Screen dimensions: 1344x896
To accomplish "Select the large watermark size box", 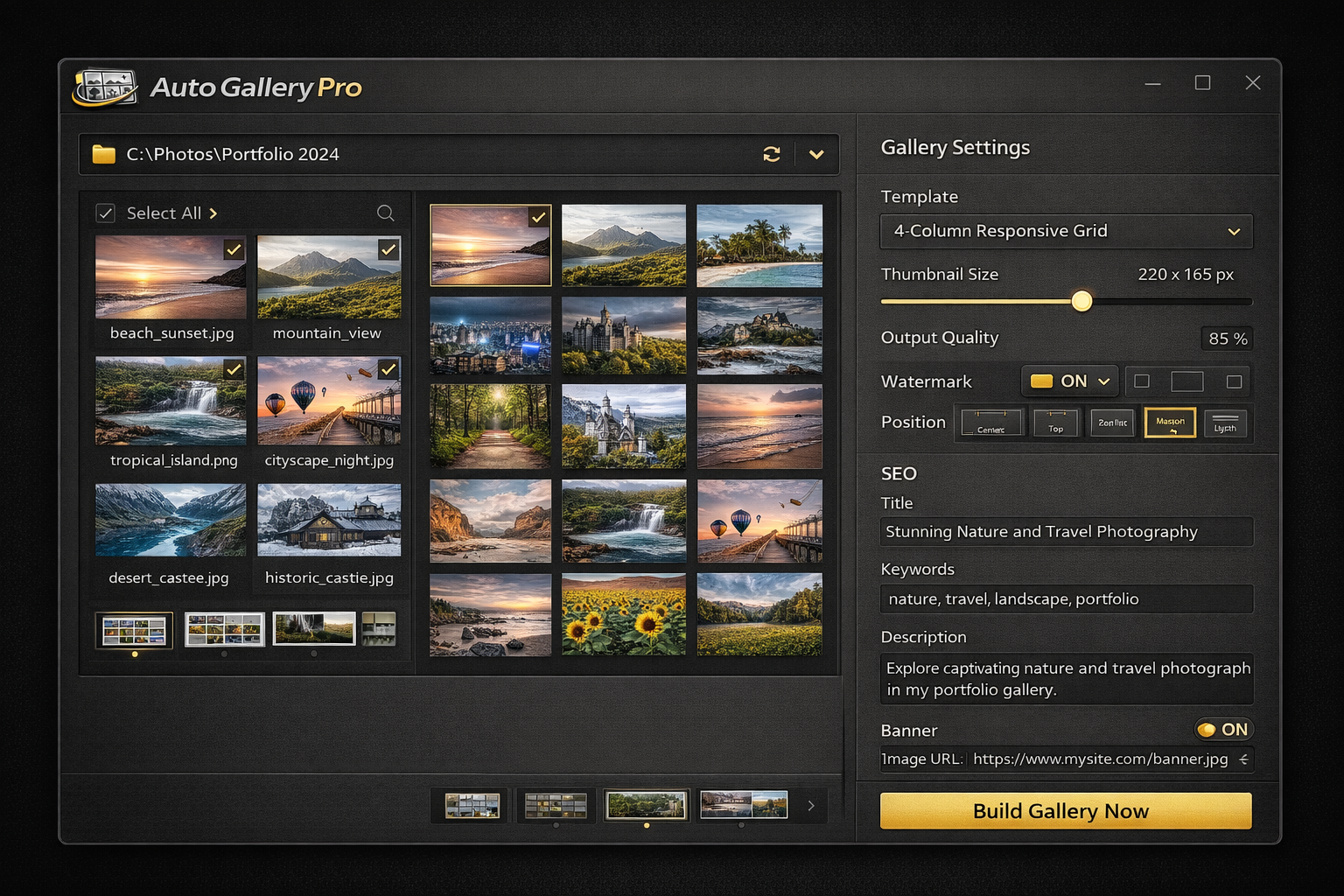I will click(1187, 381).
